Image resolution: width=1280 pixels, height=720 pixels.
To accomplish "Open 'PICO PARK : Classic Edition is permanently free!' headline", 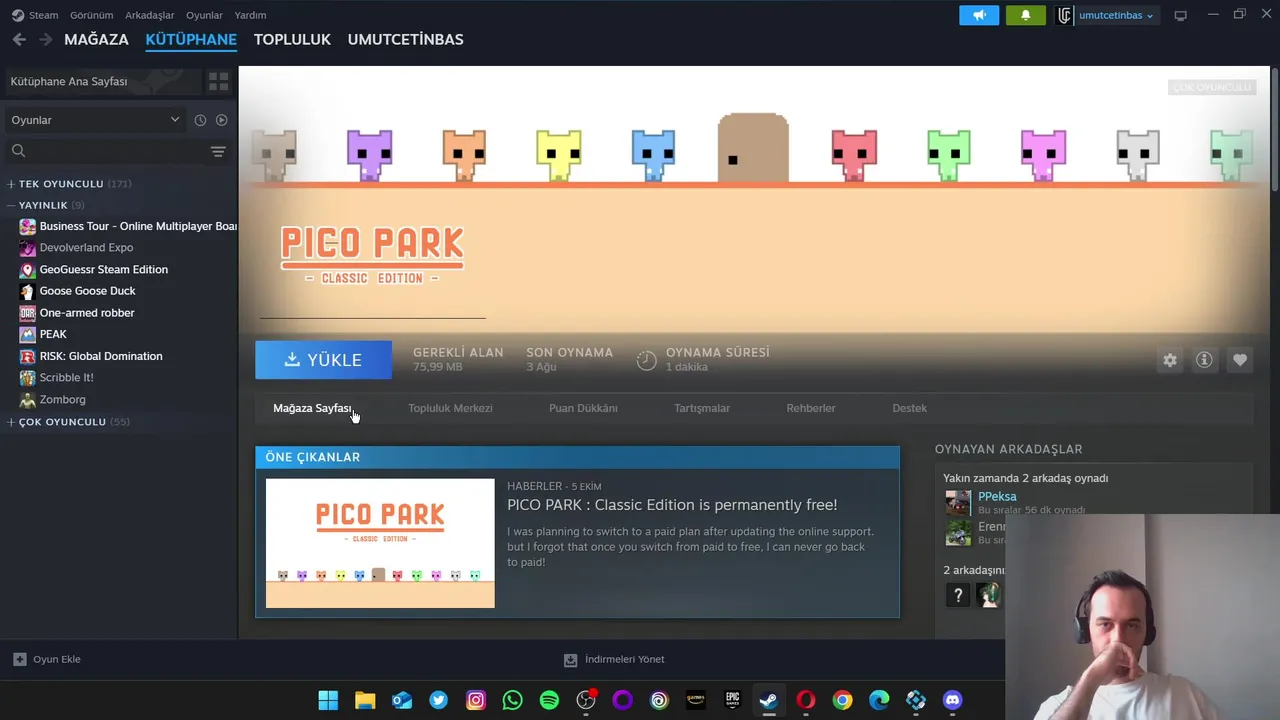I will tap(672, 505).
